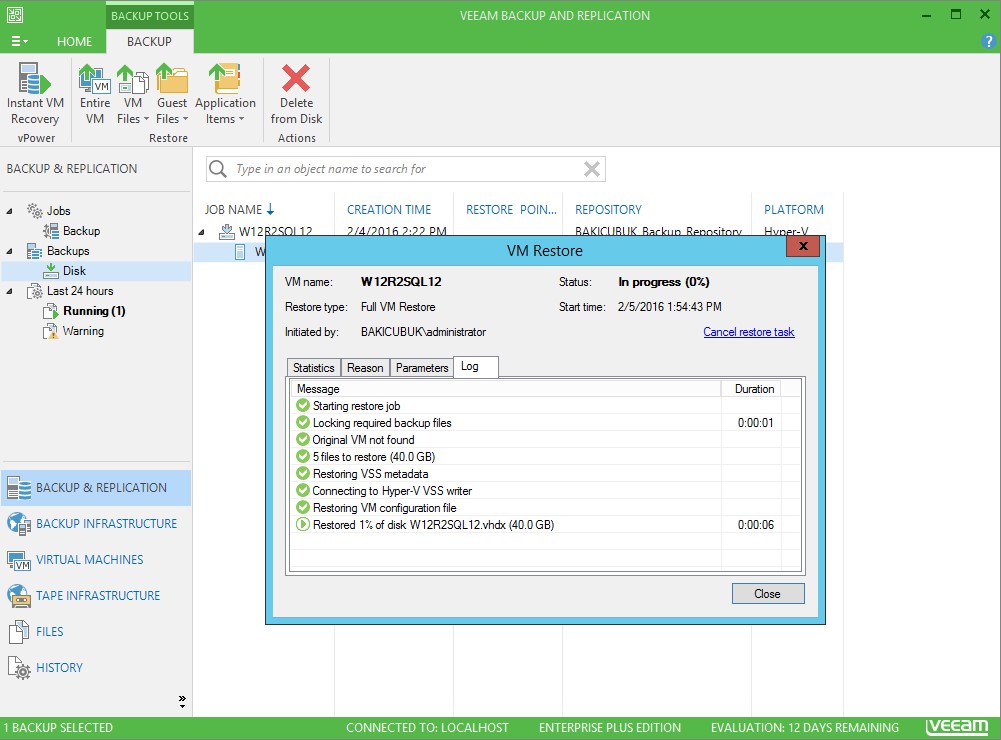Open the Application Items dropdown arrow
The width and height of the screenshot is (1001, 740).
click(x=241, y=119)
